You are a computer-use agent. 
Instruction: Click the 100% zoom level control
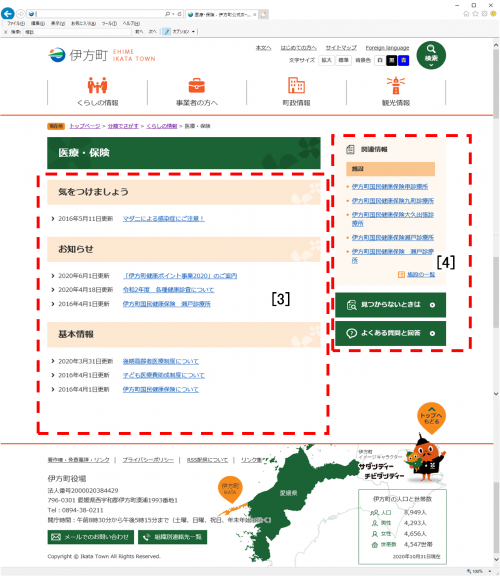[479, 571]
